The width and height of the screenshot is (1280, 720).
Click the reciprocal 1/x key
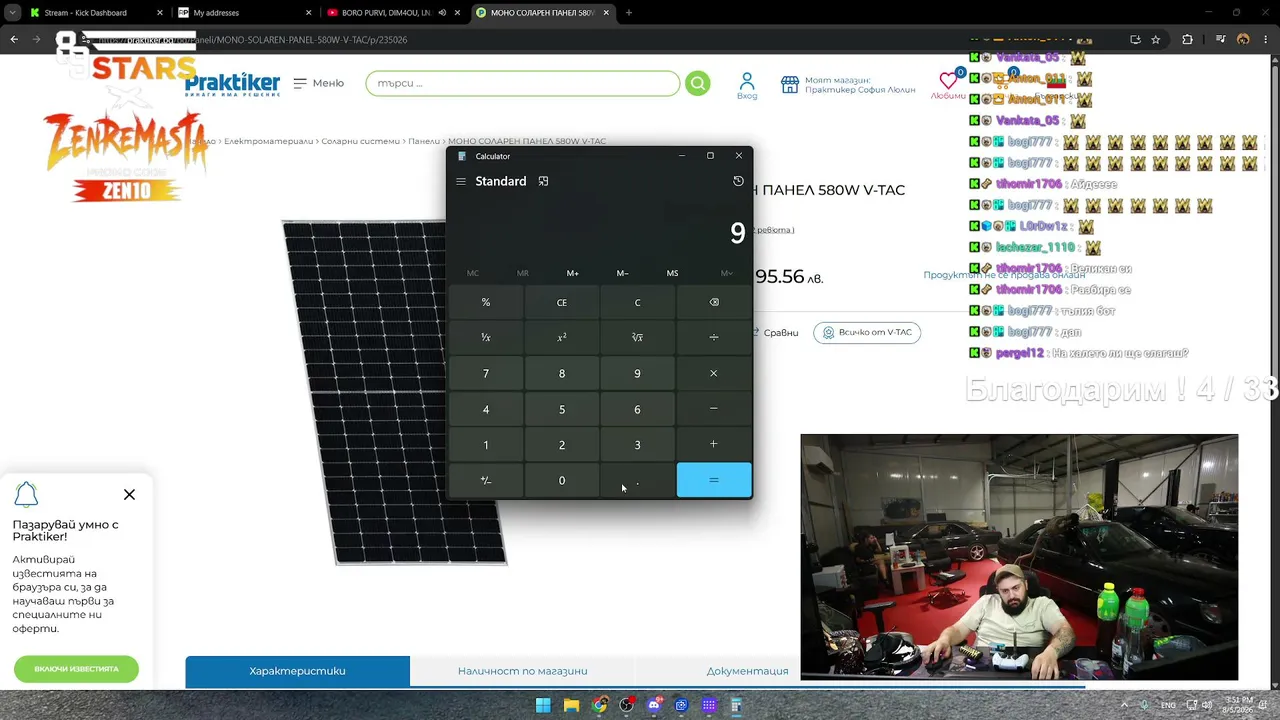click(486, 337)
